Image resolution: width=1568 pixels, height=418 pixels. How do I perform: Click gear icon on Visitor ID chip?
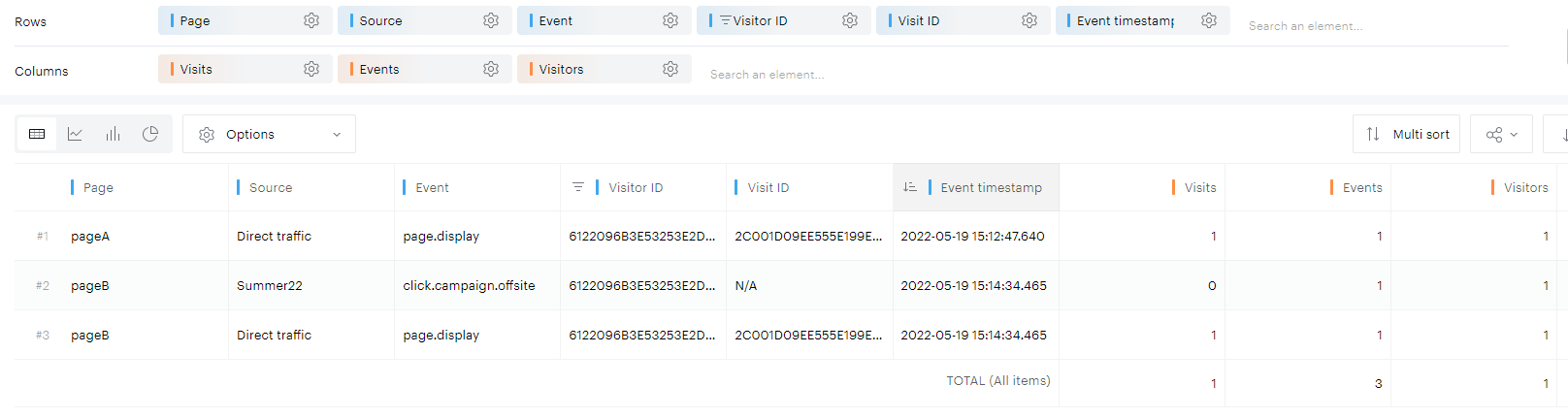click(850, 20)
